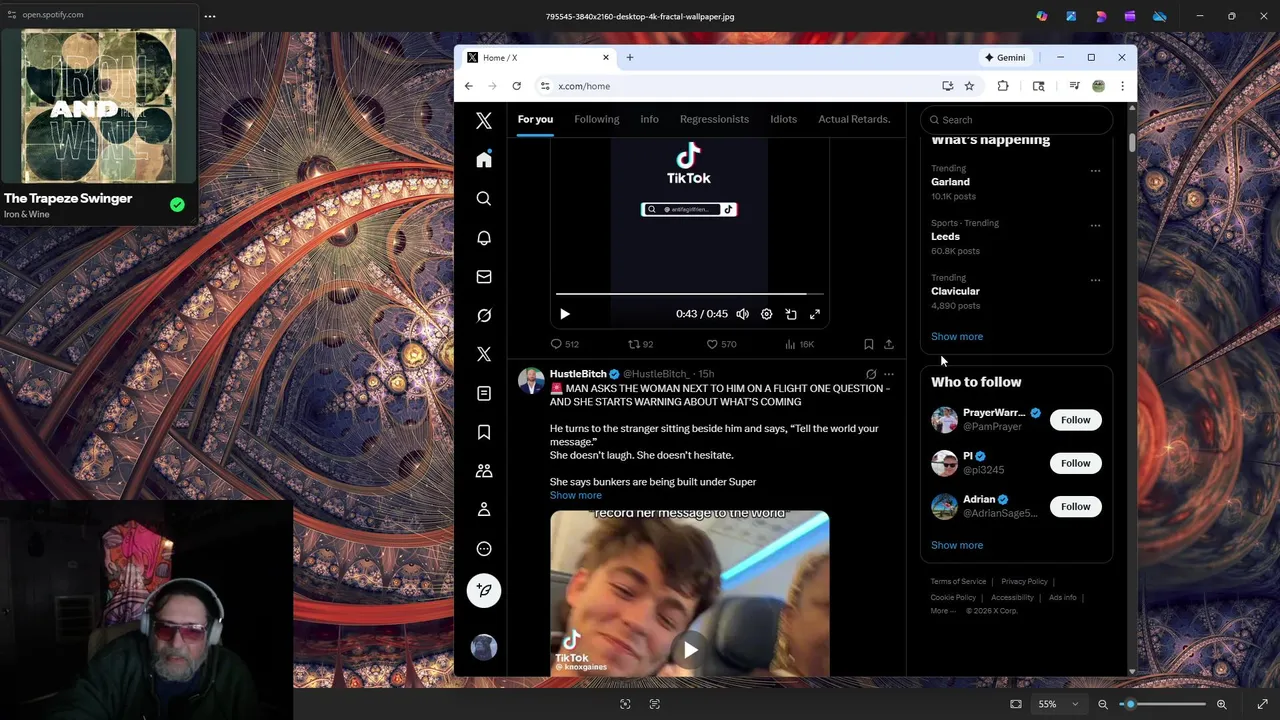This screenshot has height=720, width=1280.
Task: Reload the x.com page
Action: 516,86
